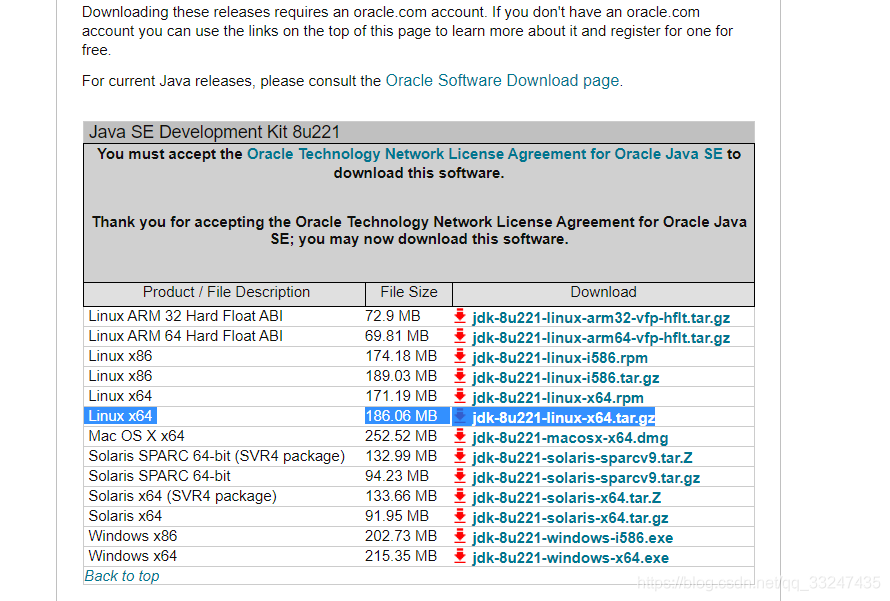Click download arrow icon beside linux-arm64-vfp-hflt.tar.gz
This screenshot has width=890, height=601.
(x=460, y=337)
